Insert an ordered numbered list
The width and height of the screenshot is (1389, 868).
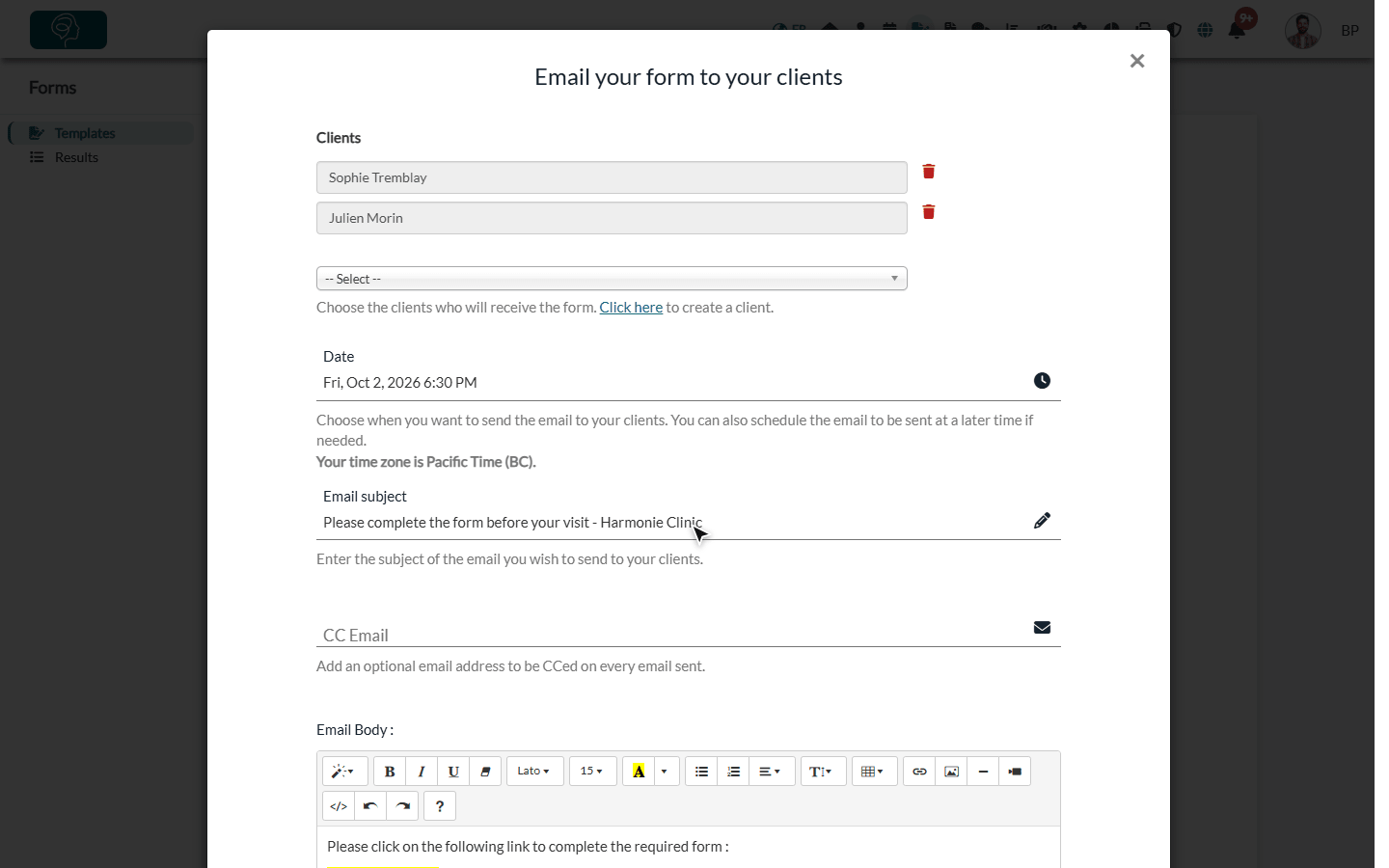733,772
